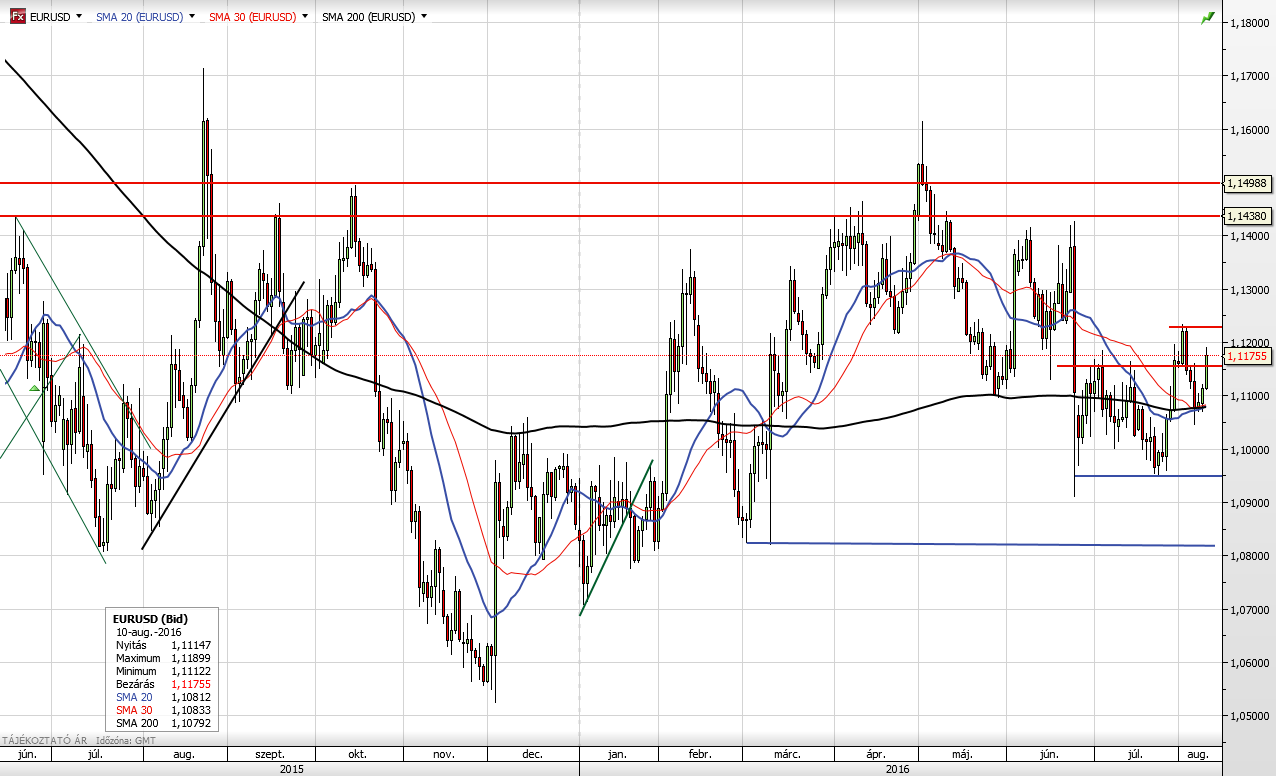1276x776 pixels.
Task: Click the Bezárás row in info box
Action: point(163,684)
